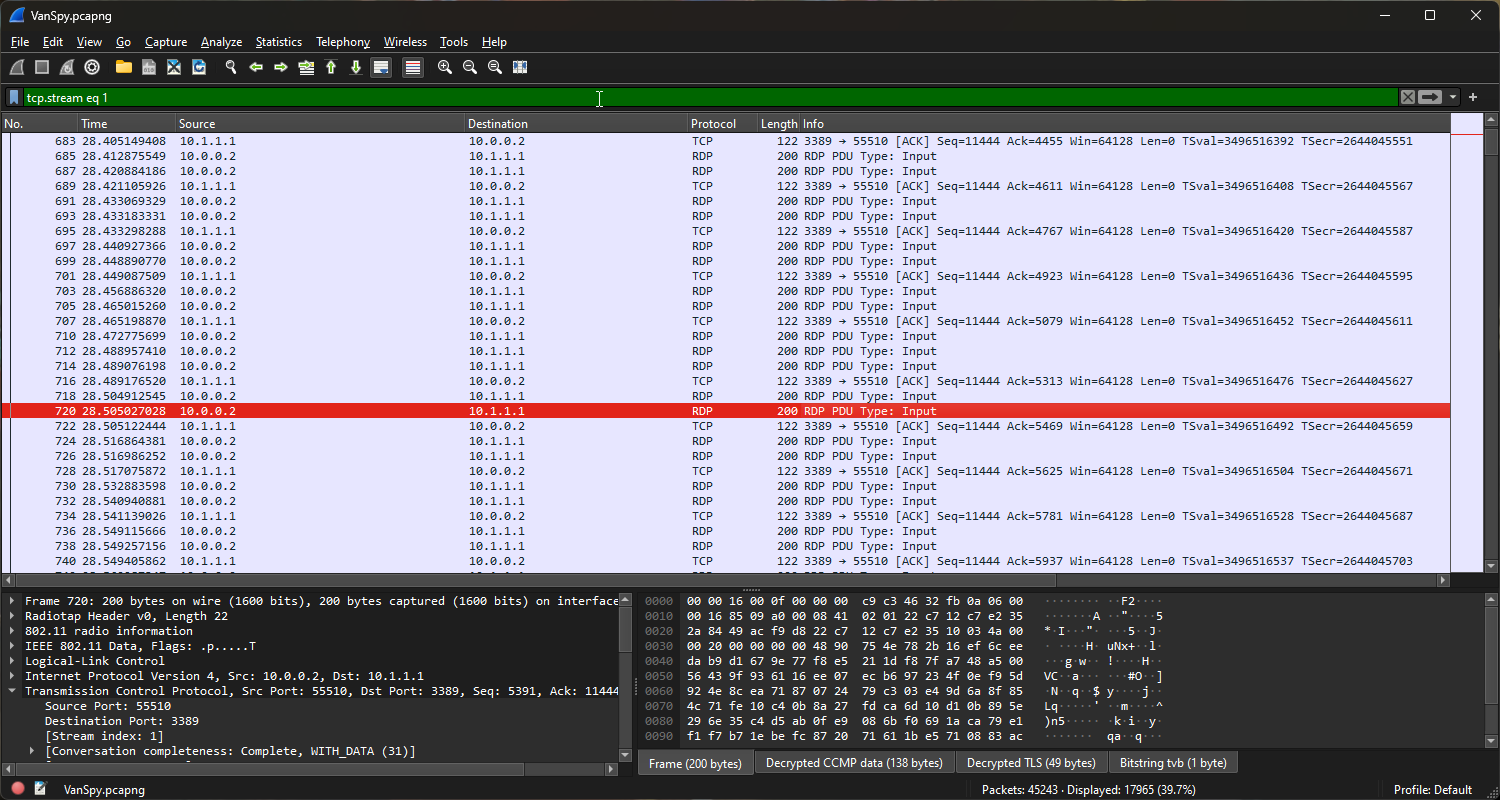The height and width of the screenshot is (800, 1500).
Task: Save this capture file
Action: coord(149,67)
